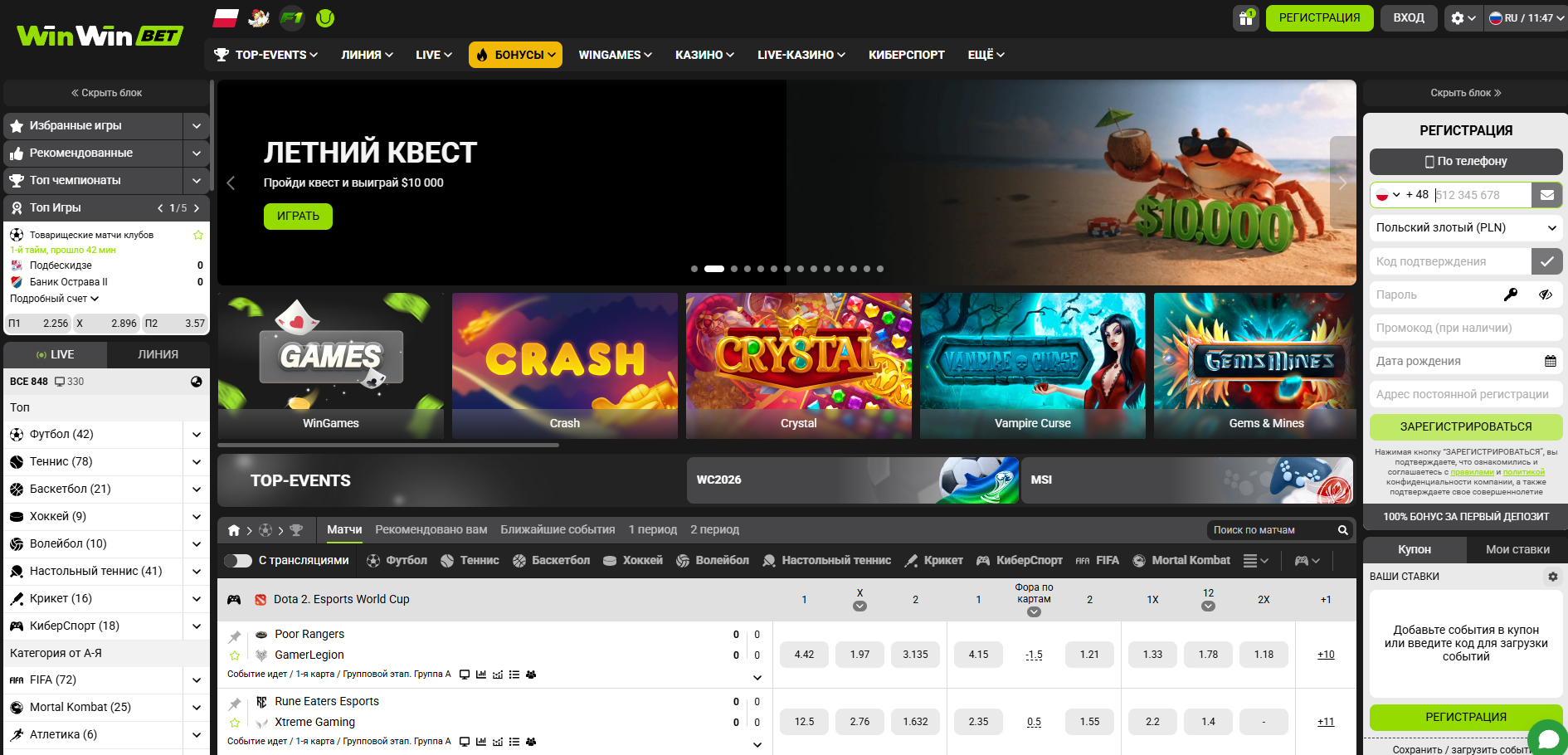
Task: Click the tennis ball icon in top bar
Action: click(x=325, y=17)
